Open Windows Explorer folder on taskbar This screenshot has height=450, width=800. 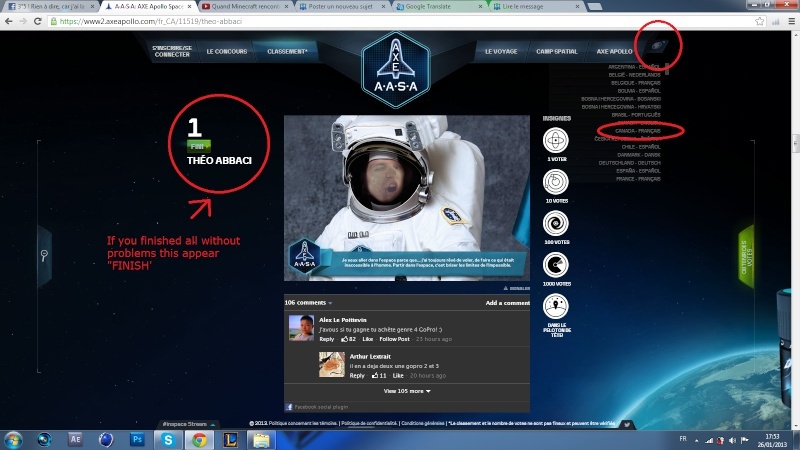pyautogui.click(x=261, y=440)
